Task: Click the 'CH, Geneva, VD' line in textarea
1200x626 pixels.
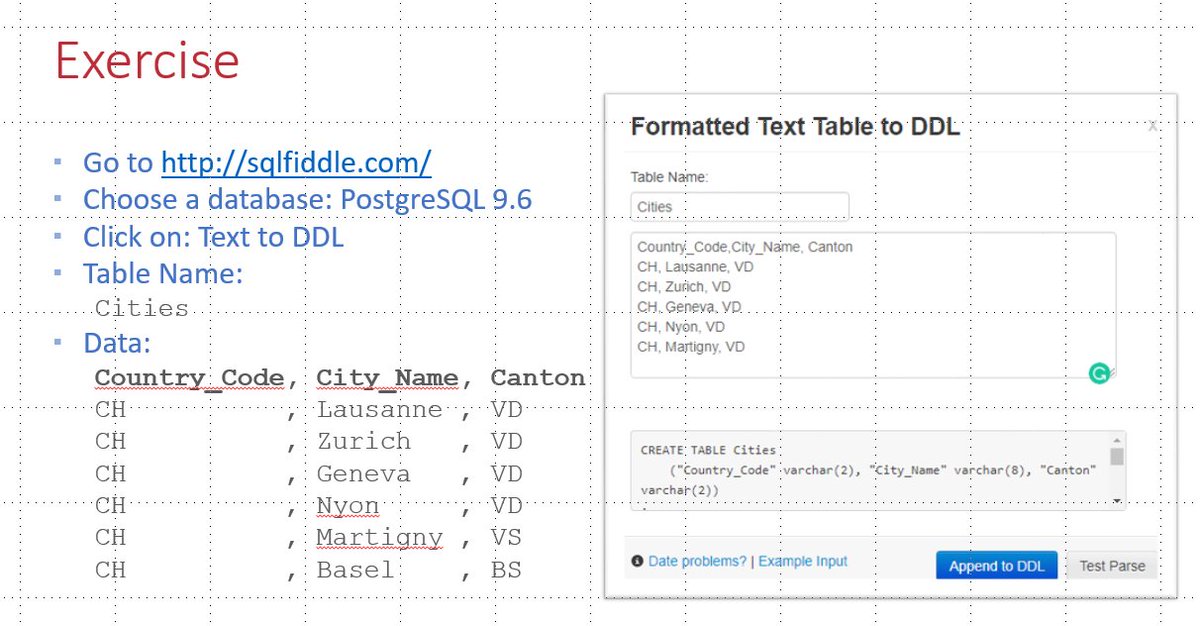Action: [689, 307]
